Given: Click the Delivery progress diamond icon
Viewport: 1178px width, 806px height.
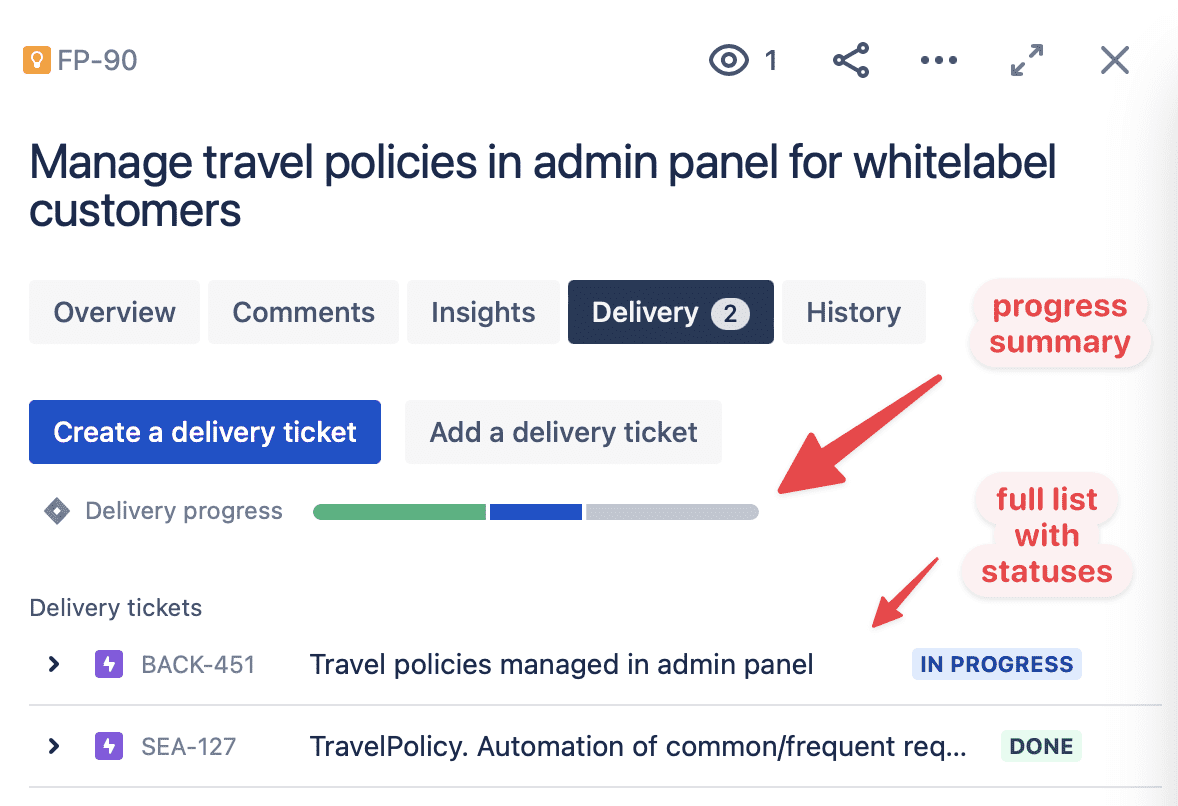Looking at the screenshot, I should (57, 512).
